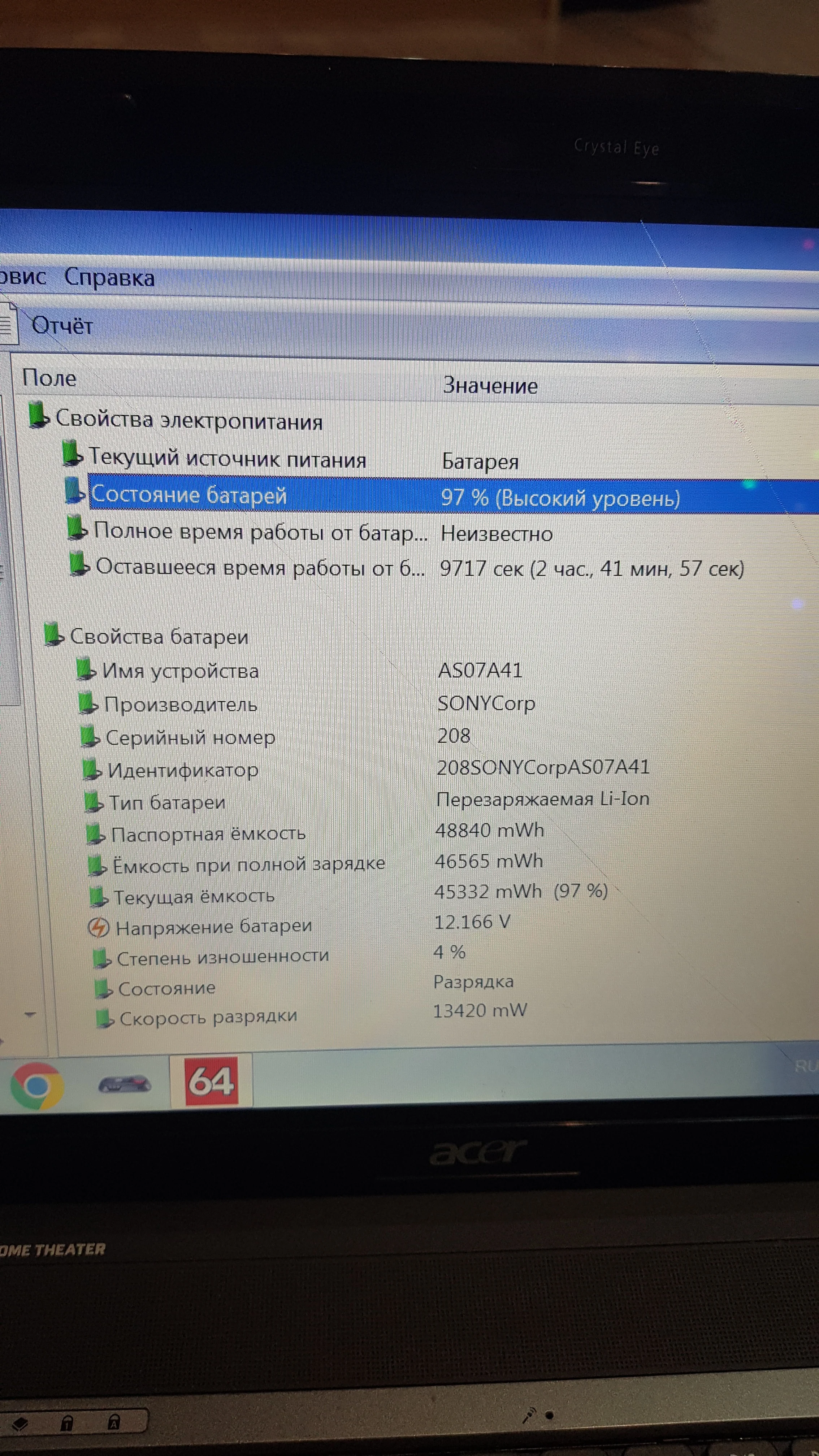Select the Паспортная ёмкость row
The image size is (819, 1456).
208,834
